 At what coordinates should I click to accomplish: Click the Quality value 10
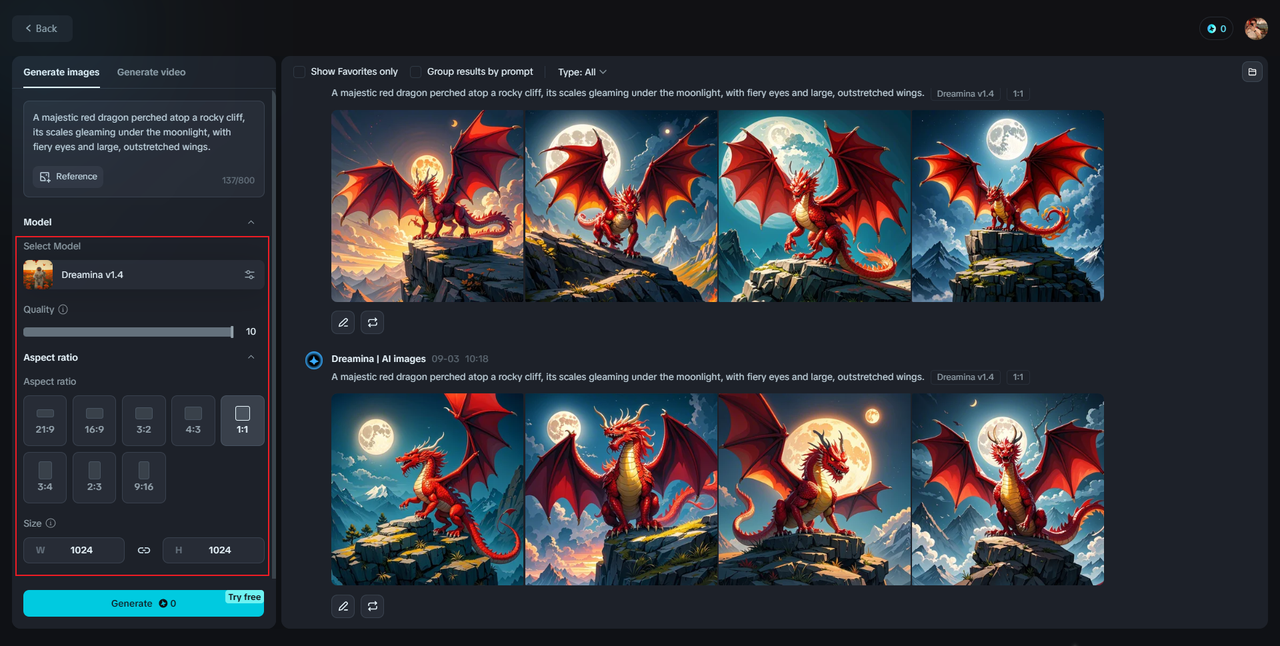coord(251,332)
